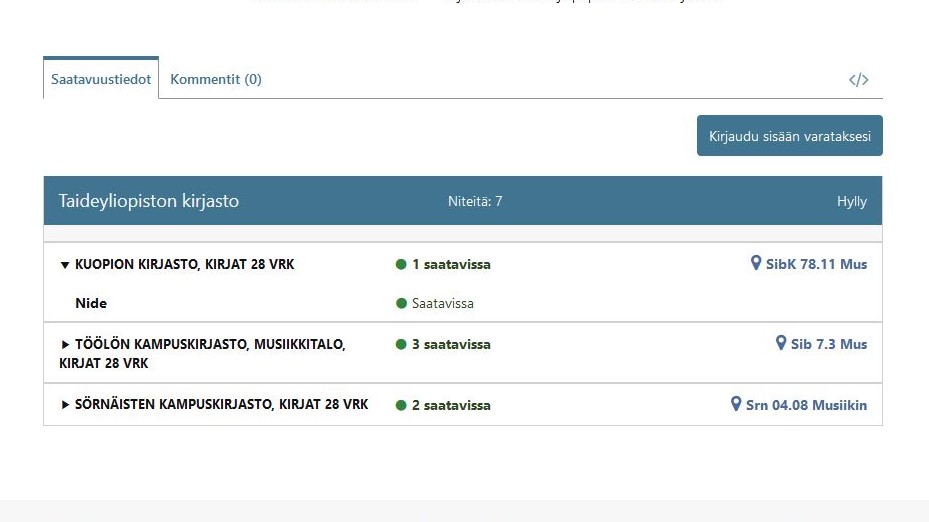This screenshot has height=522, width=929.
Task: Click the embed code icon
Action: pos(858,80)
